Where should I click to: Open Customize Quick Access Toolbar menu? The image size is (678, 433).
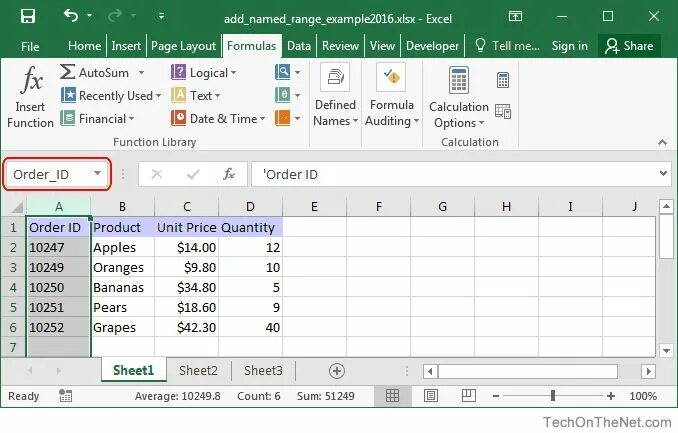click(161, 16)
